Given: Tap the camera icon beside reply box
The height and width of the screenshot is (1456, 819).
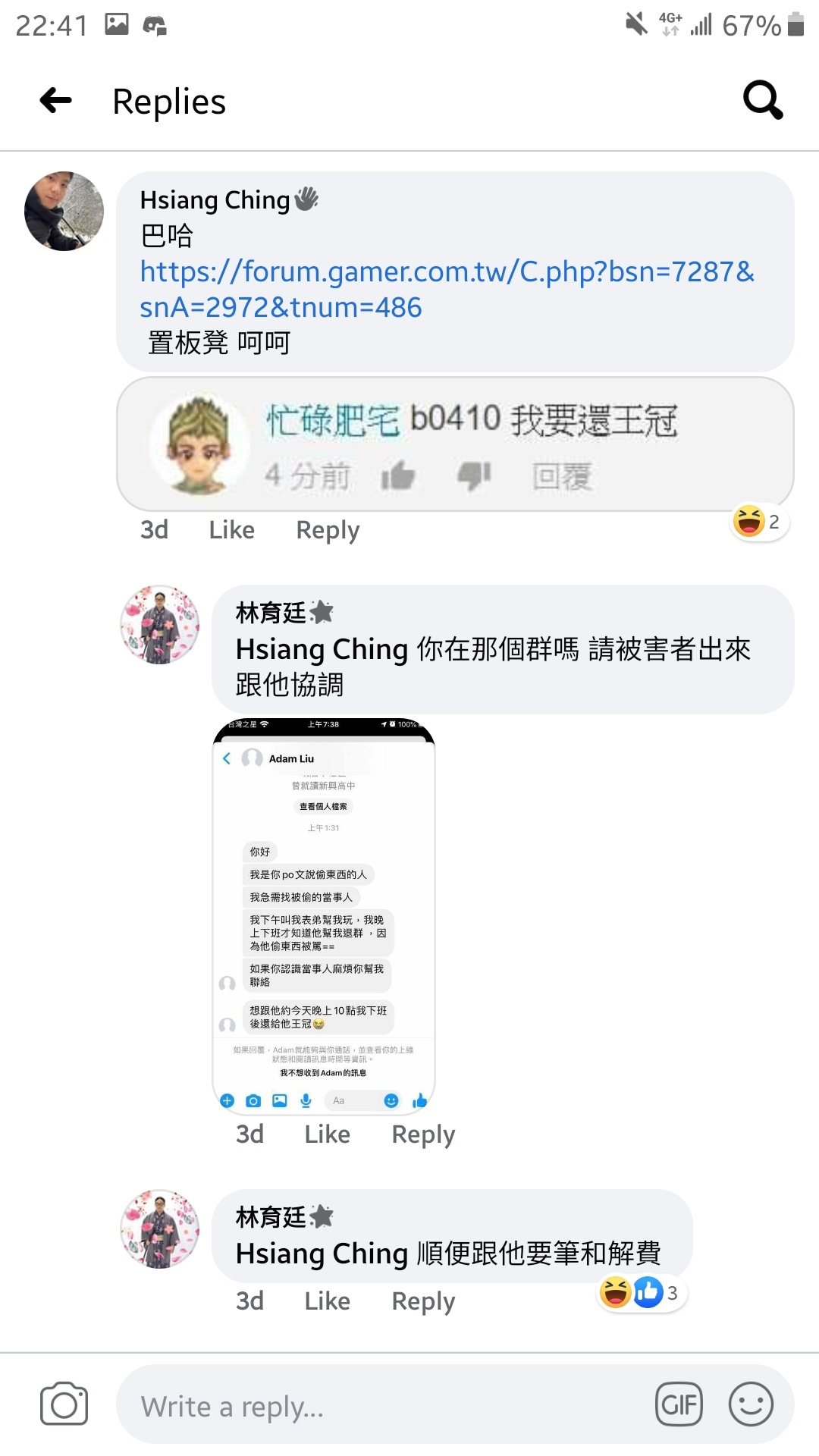Looking at the screenshot, I should click(x=64, y=1404).
